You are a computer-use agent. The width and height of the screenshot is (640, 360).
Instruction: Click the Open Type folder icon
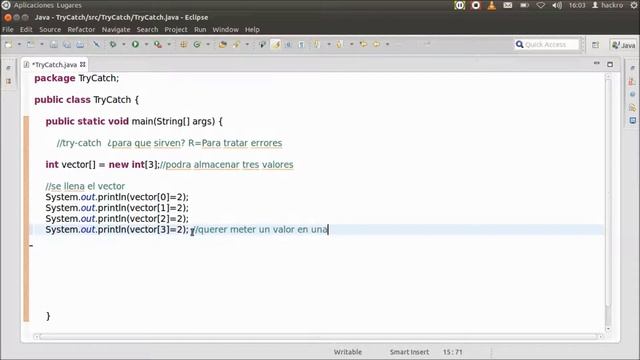(x=222, y=44)
